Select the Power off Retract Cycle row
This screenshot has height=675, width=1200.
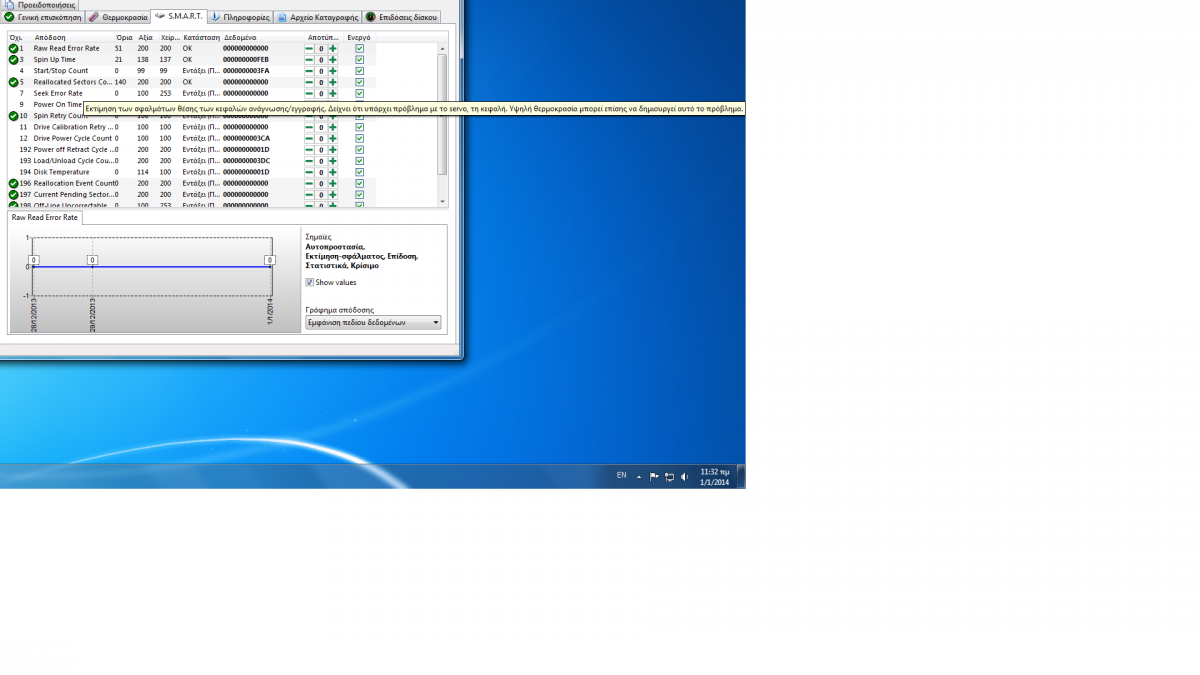pyautogui.click(x=192, y=150)
